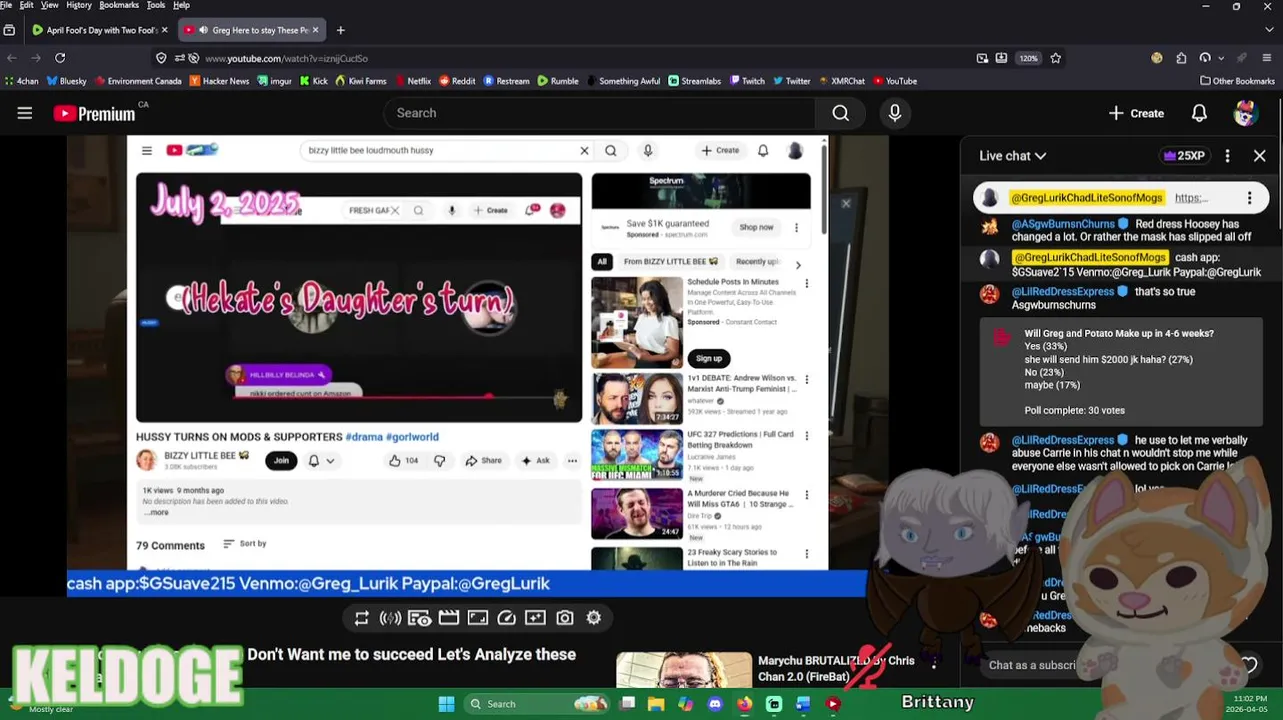The width and height of the screenshot is (1283, 720).
Task: Clear the 'bizzy little bee loudmouth hussy' search text
Action: click(x=584, y=151)
